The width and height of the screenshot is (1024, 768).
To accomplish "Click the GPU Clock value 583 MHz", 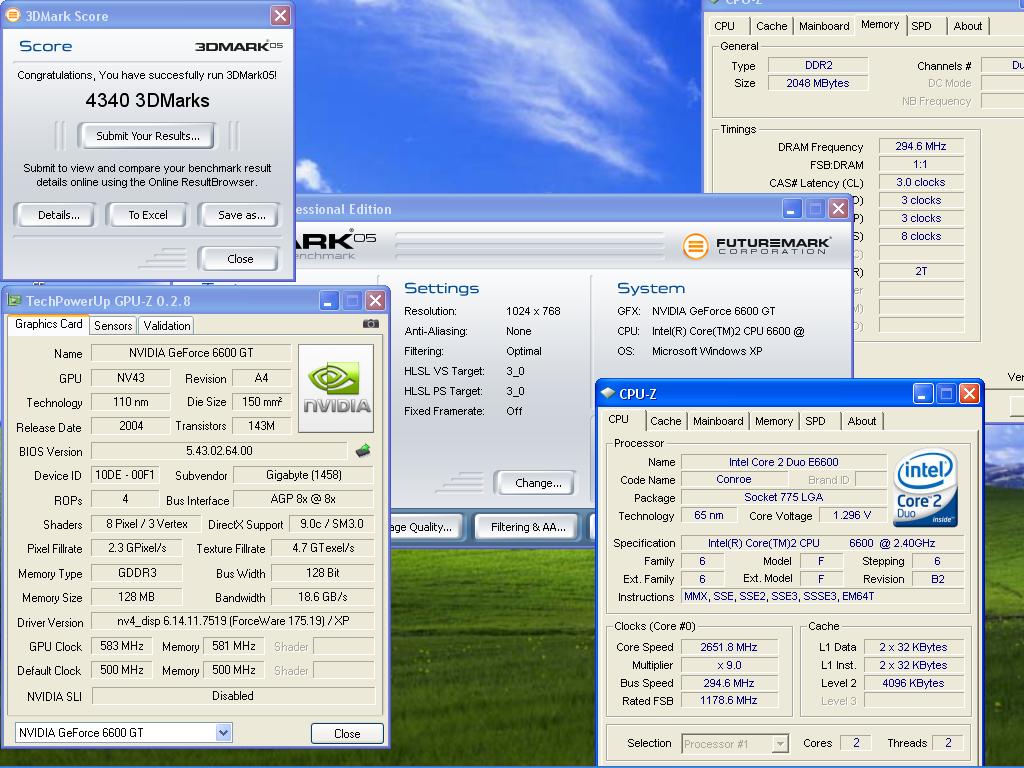I will coord(121,646).
